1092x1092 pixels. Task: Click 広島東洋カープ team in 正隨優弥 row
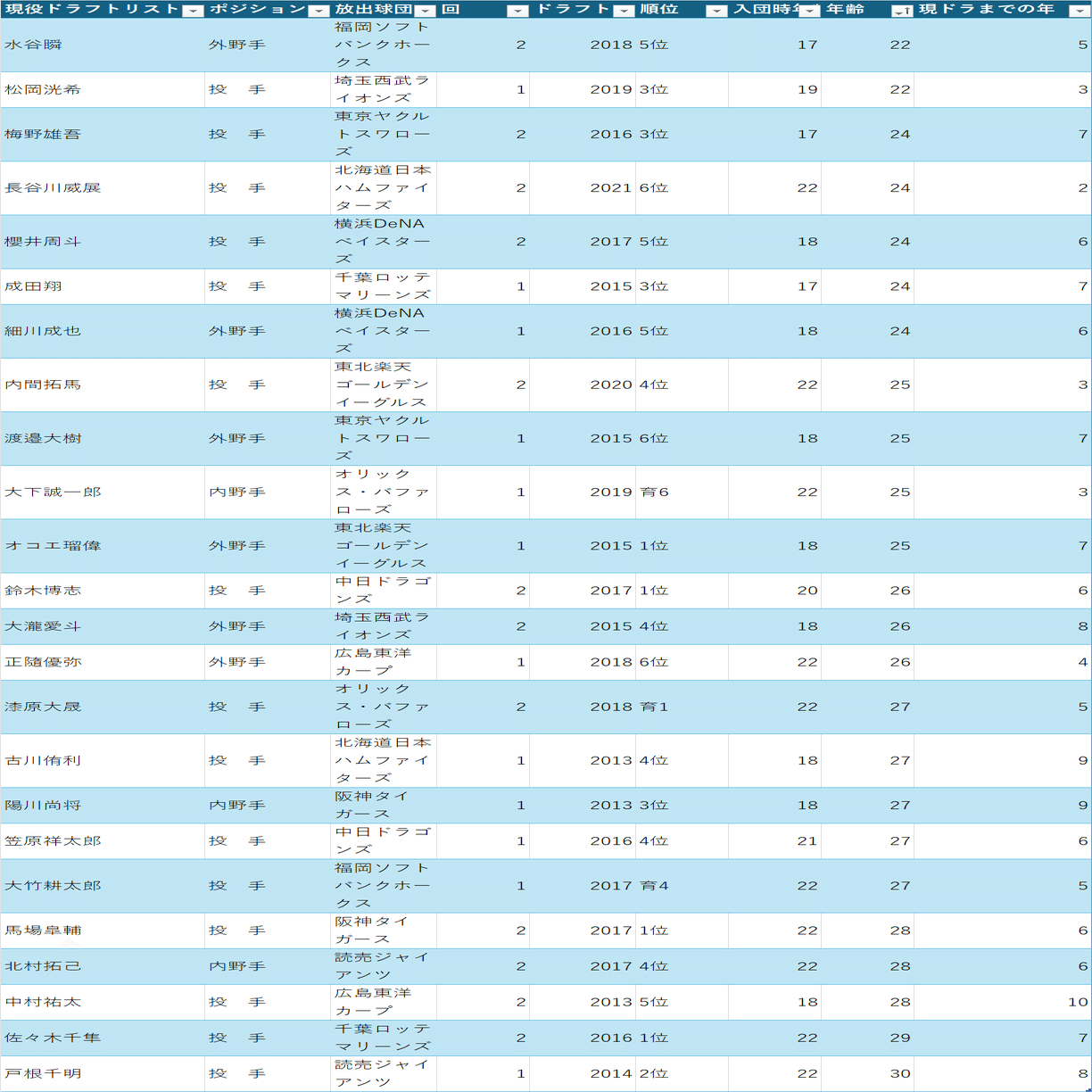point(383,662)
